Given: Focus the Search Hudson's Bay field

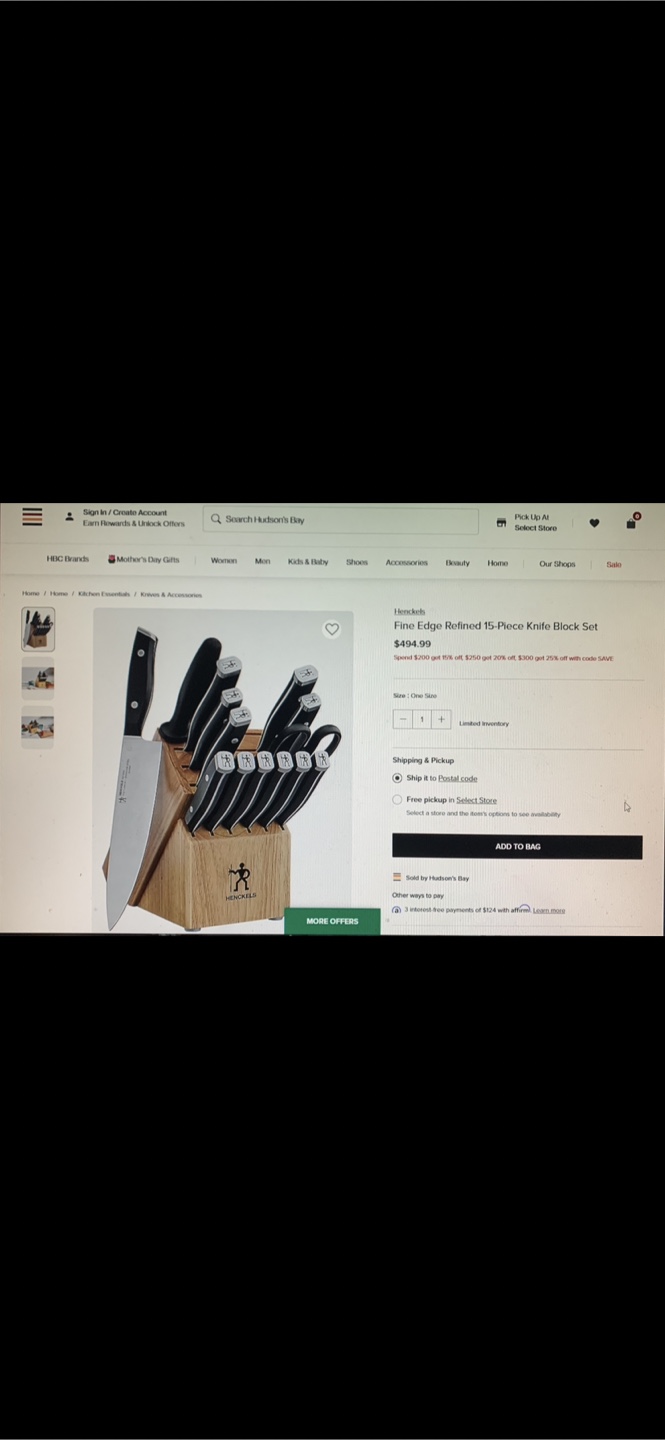Looking at the screenshot, I should click(x=341, y=520).
